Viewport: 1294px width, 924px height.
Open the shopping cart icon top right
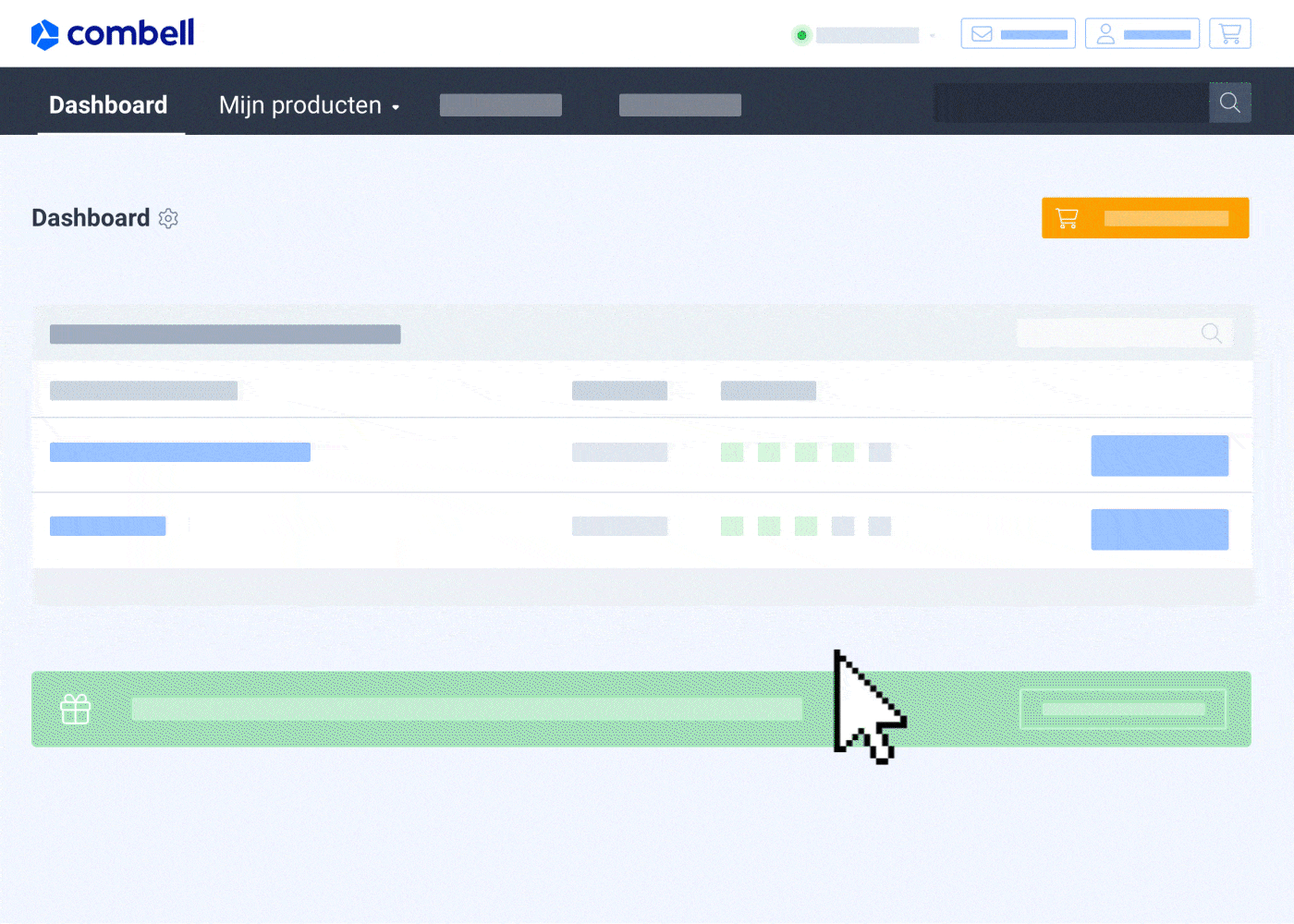[x=1229, y=33]
